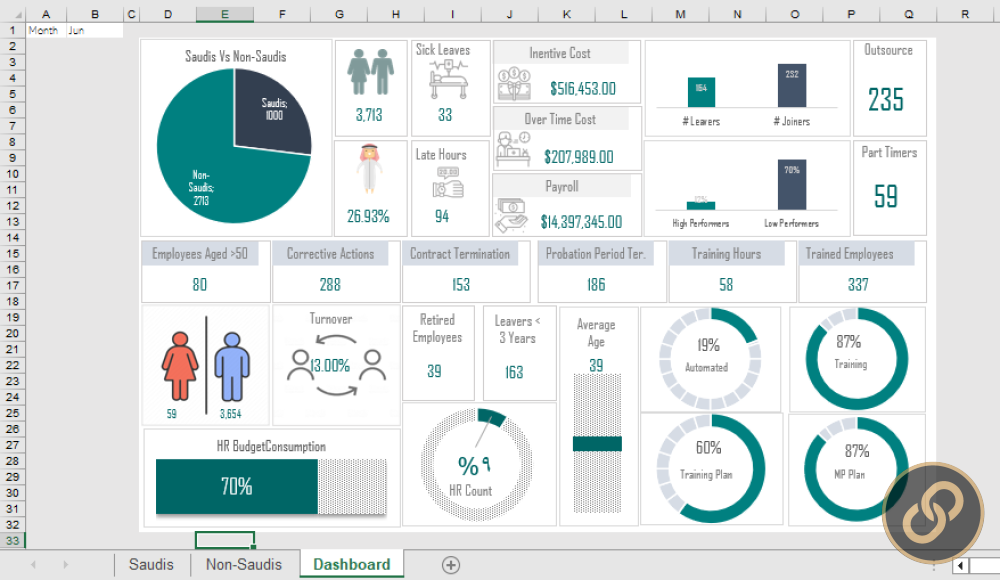Click the 19% Automated donut chart

click(710, 359)
